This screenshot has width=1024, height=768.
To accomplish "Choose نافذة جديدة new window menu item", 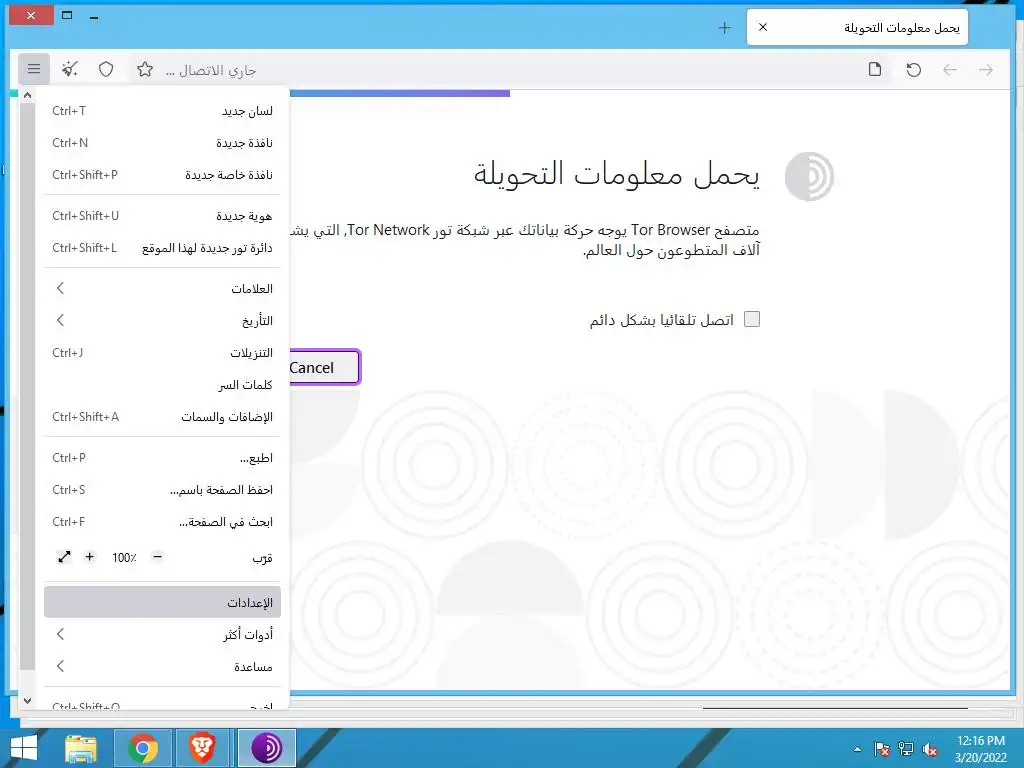I will (x=163, y=142).
